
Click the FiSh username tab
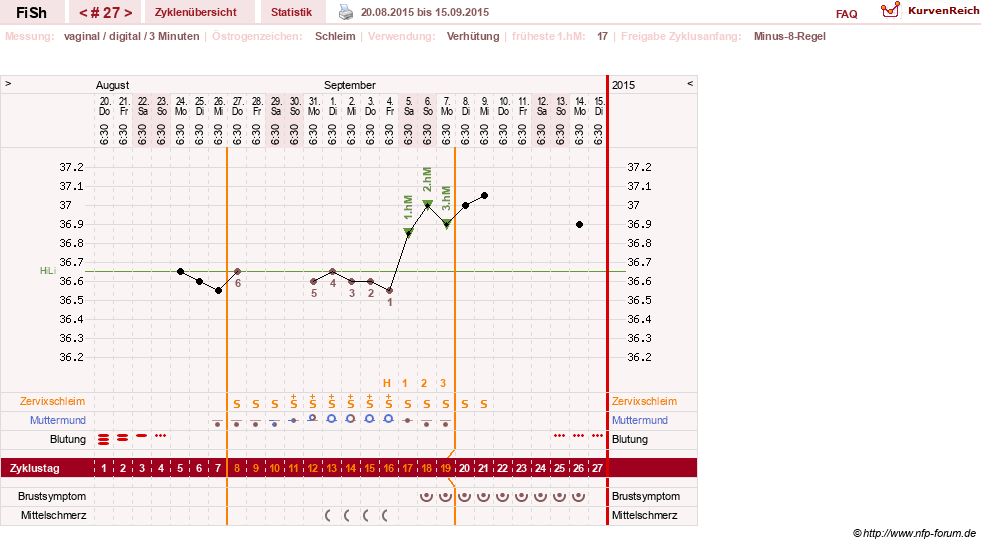click(31, 12)
